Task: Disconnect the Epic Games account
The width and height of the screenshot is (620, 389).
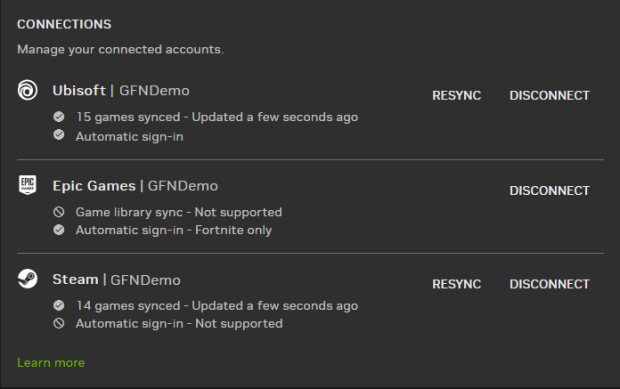Action: (549, 191)
